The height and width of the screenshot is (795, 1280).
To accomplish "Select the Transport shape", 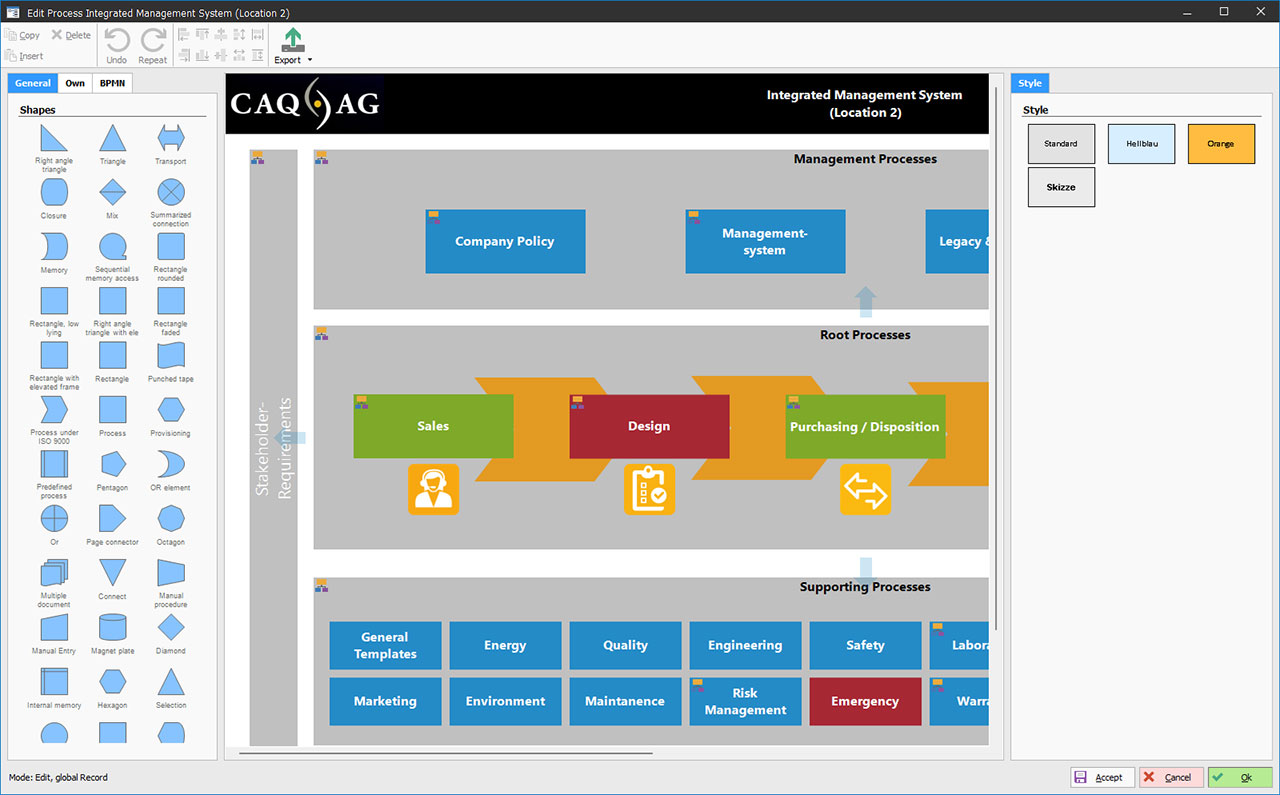I will [171, 138].
